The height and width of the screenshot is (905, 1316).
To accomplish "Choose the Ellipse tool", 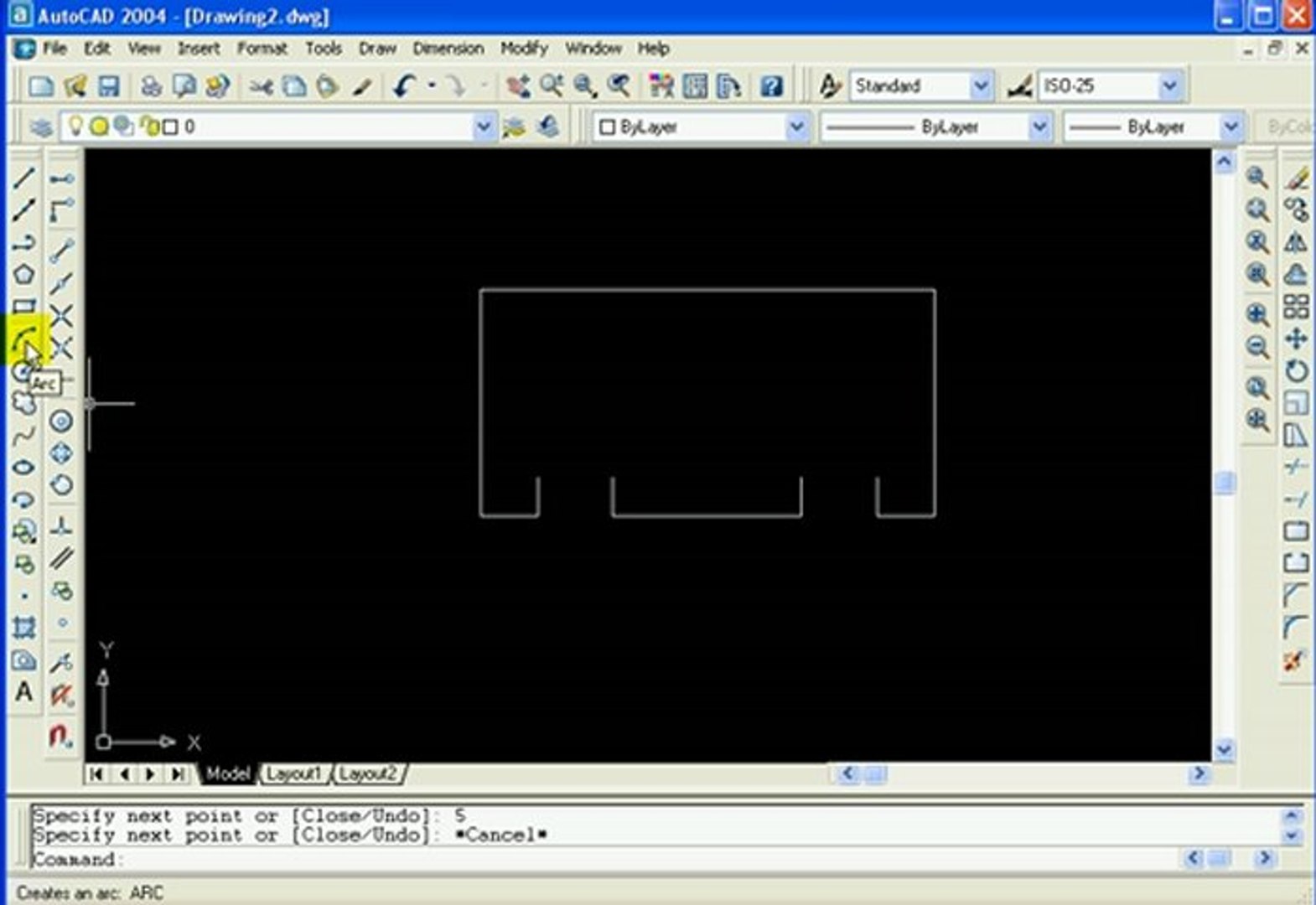I will click(x=23, y=468).
